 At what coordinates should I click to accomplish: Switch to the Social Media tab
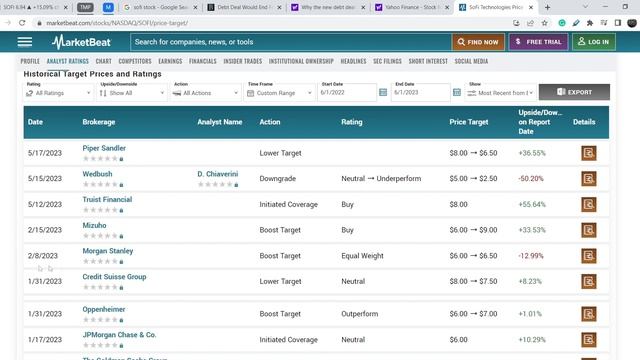point(471,61)
